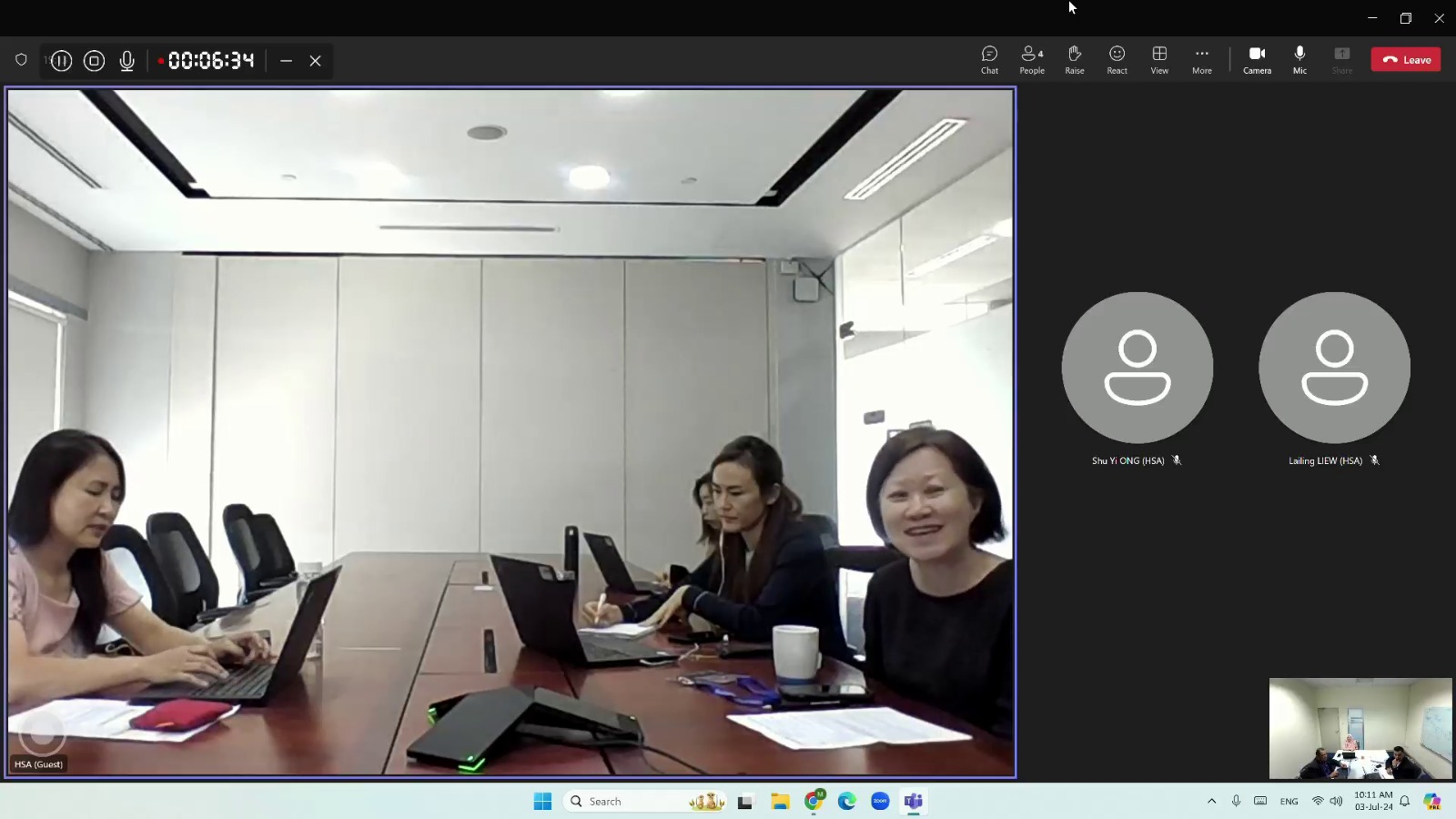The height and width of the screenshot is (819, 1456).
Task: Open the React emoji options
Action: 1117,60
